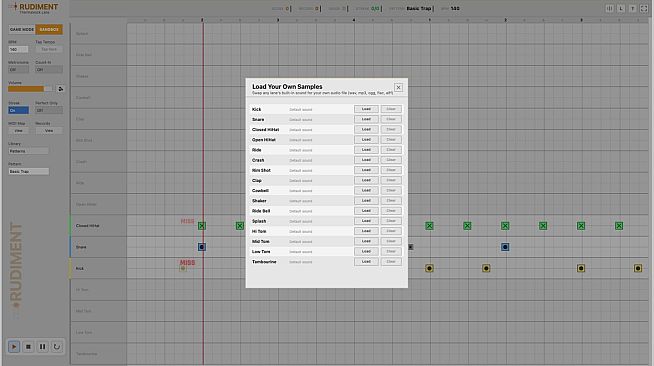Toggle the Streak setting currently On
The image size is (654, 366).
tap(18, 110)
